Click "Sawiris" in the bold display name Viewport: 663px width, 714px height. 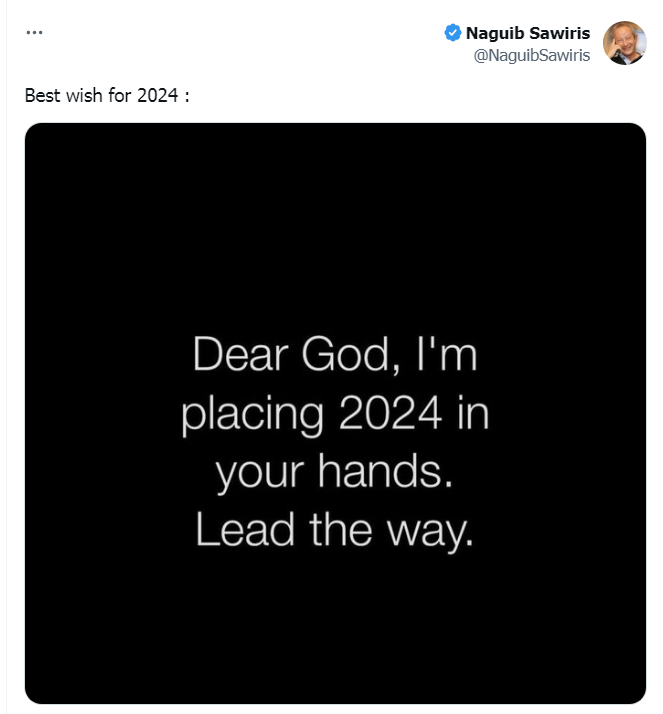pos(558,33)
